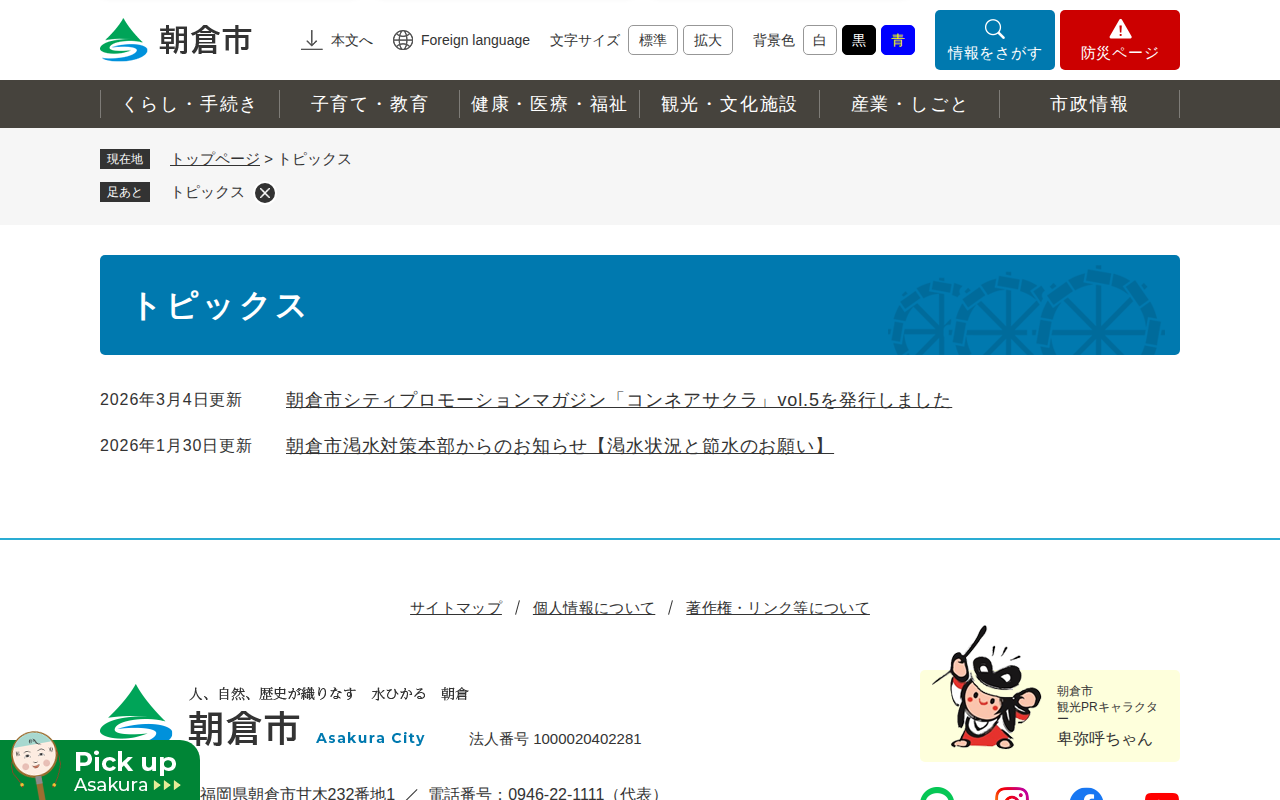Click the Asakura City logo in header
This screenshot has width=1280, height=800.
point(176,40)
